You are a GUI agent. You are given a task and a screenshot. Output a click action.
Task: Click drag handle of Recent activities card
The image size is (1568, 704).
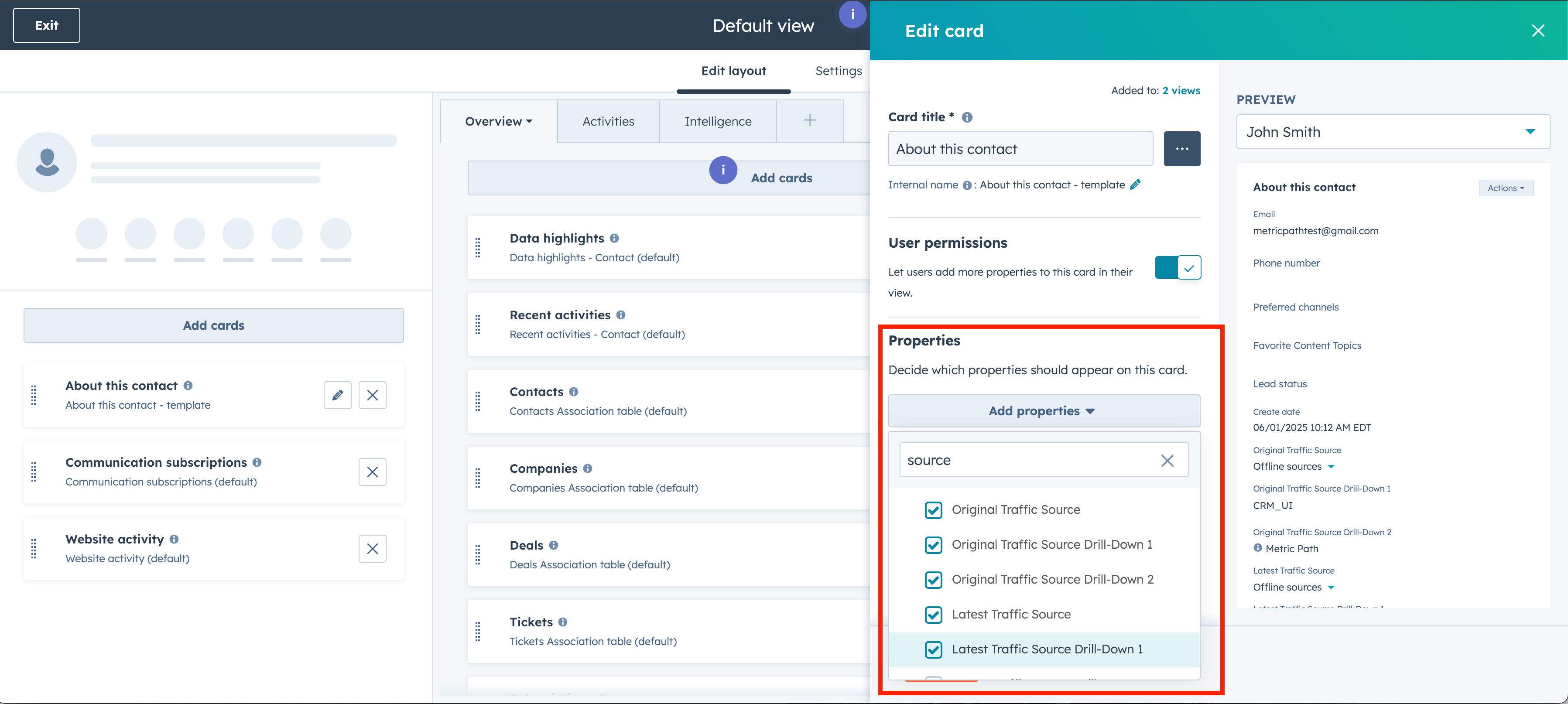click(x=478, y=325)
